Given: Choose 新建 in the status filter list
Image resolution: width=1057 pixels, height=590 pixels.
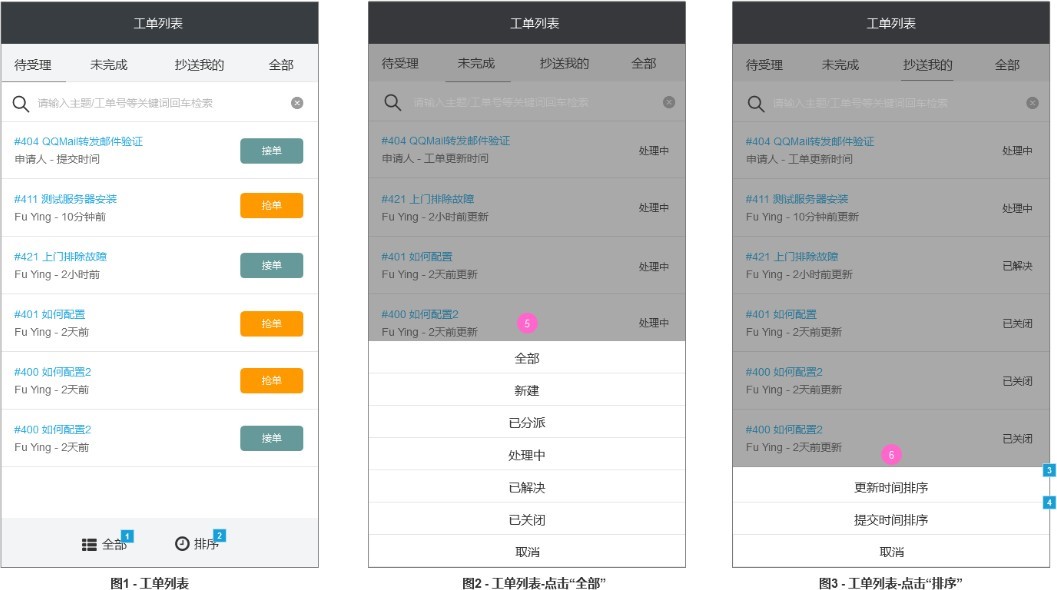Looking at the screenshot, I should [527, 391].
